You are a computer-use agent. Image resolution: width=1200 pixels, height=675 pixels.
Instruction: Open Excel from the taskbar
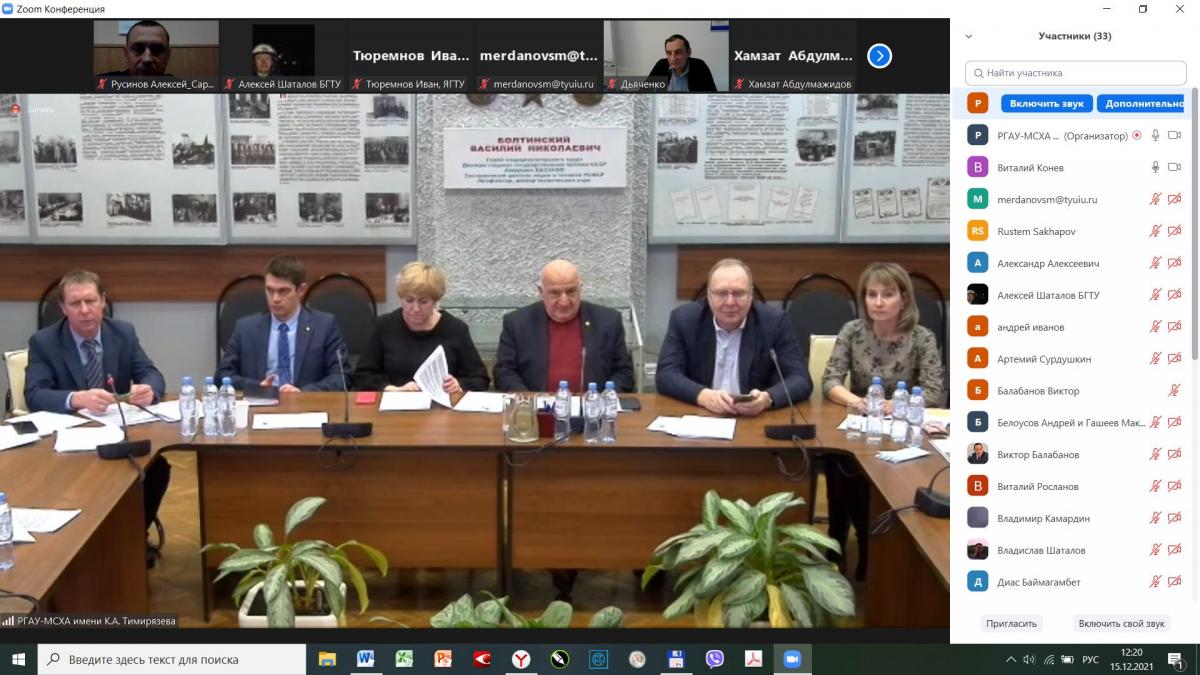click(404, 659)
